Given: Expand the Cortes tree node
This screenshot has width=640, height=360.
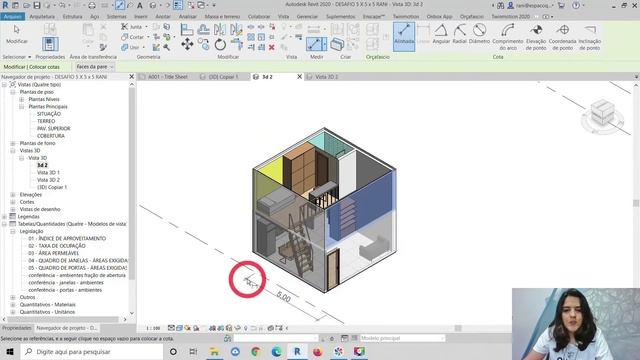Looking at the screenshot, I should [x=13, y=202].
